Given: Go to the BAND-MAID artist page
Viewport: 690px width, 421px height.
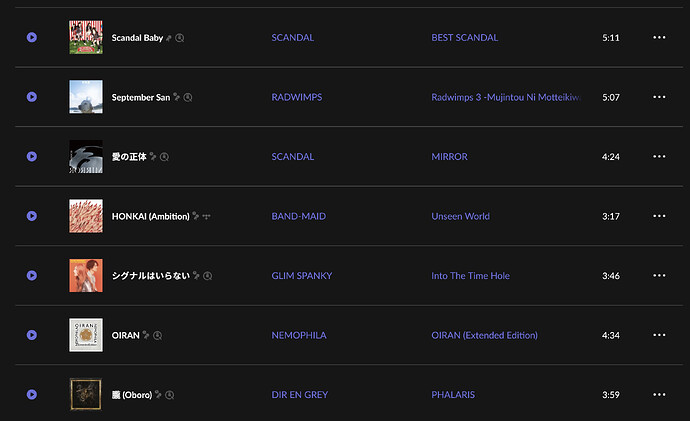Looking at the screenshot, I should [298, 216].
